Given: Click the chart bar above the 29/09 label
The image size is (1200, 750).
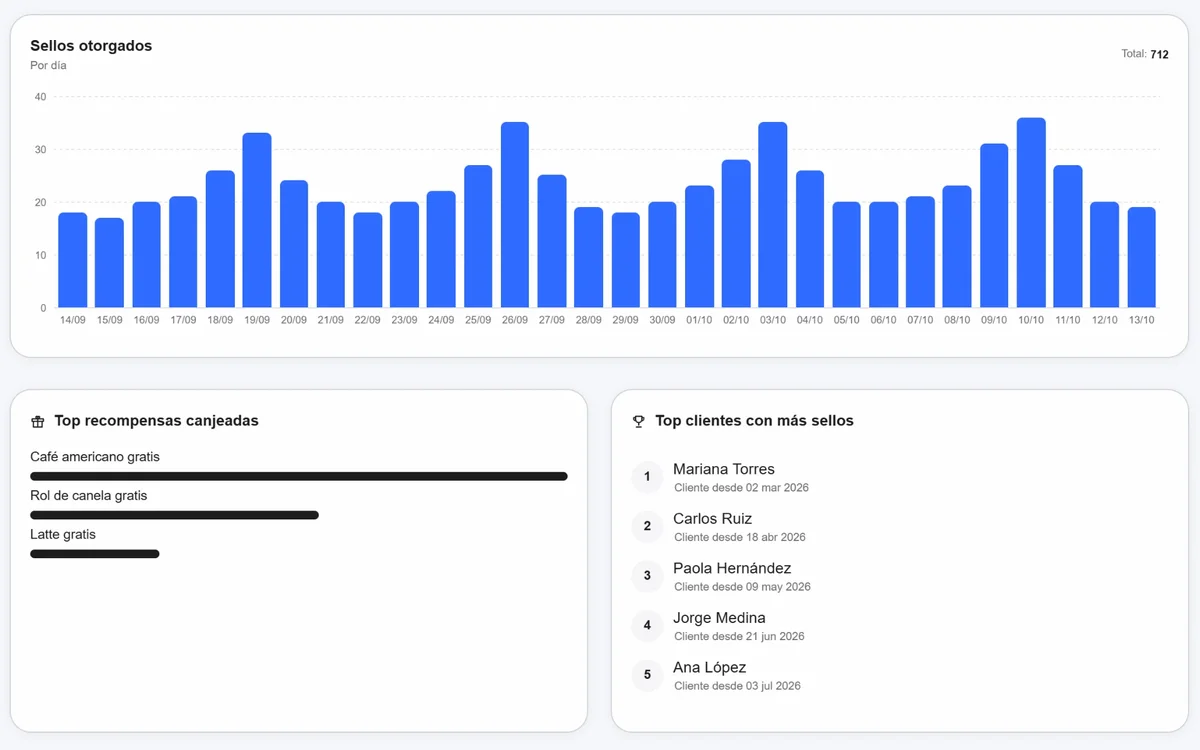Looking at the screenshot, I should click(x=626, y=260).
